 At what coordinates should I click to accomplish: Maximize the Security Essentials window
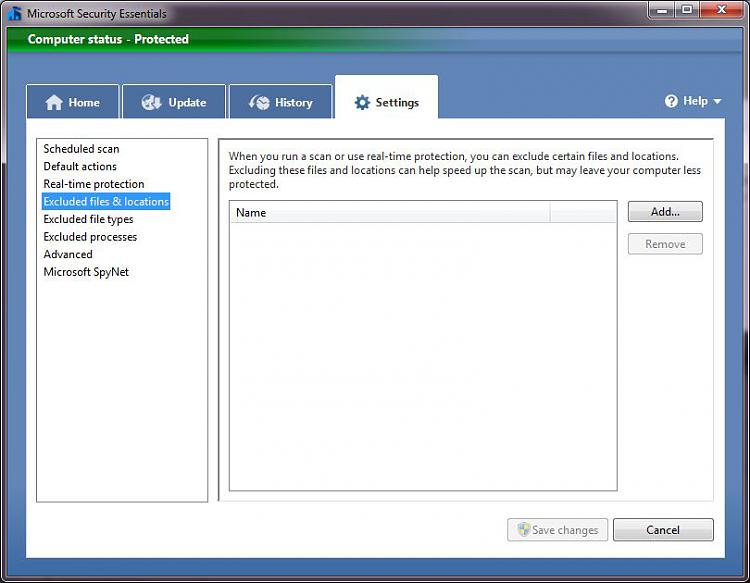687,10
